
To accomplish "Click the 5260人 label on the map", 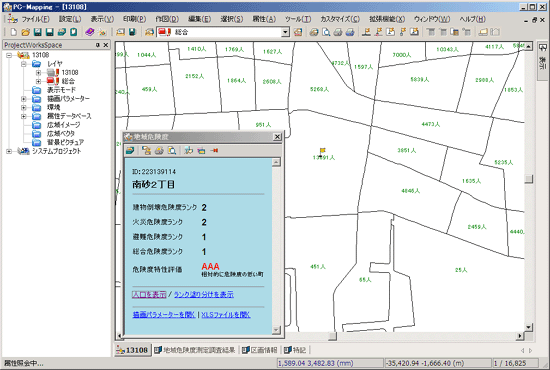I will 320,89.
